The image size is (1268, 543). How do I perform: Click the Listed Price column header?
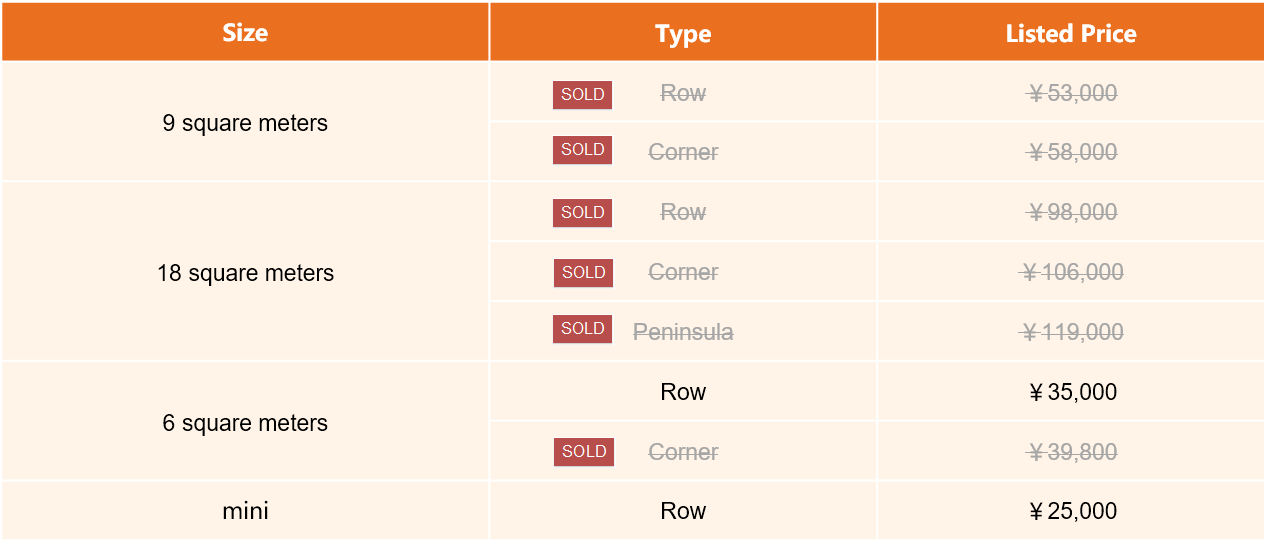(x=1071, y=32)
